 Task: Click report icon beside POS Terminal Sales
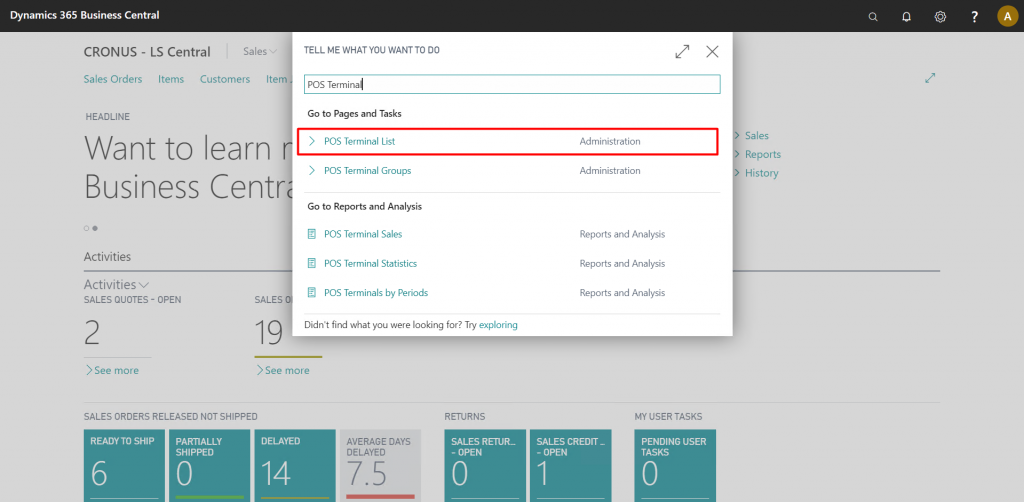pos(312,234)
